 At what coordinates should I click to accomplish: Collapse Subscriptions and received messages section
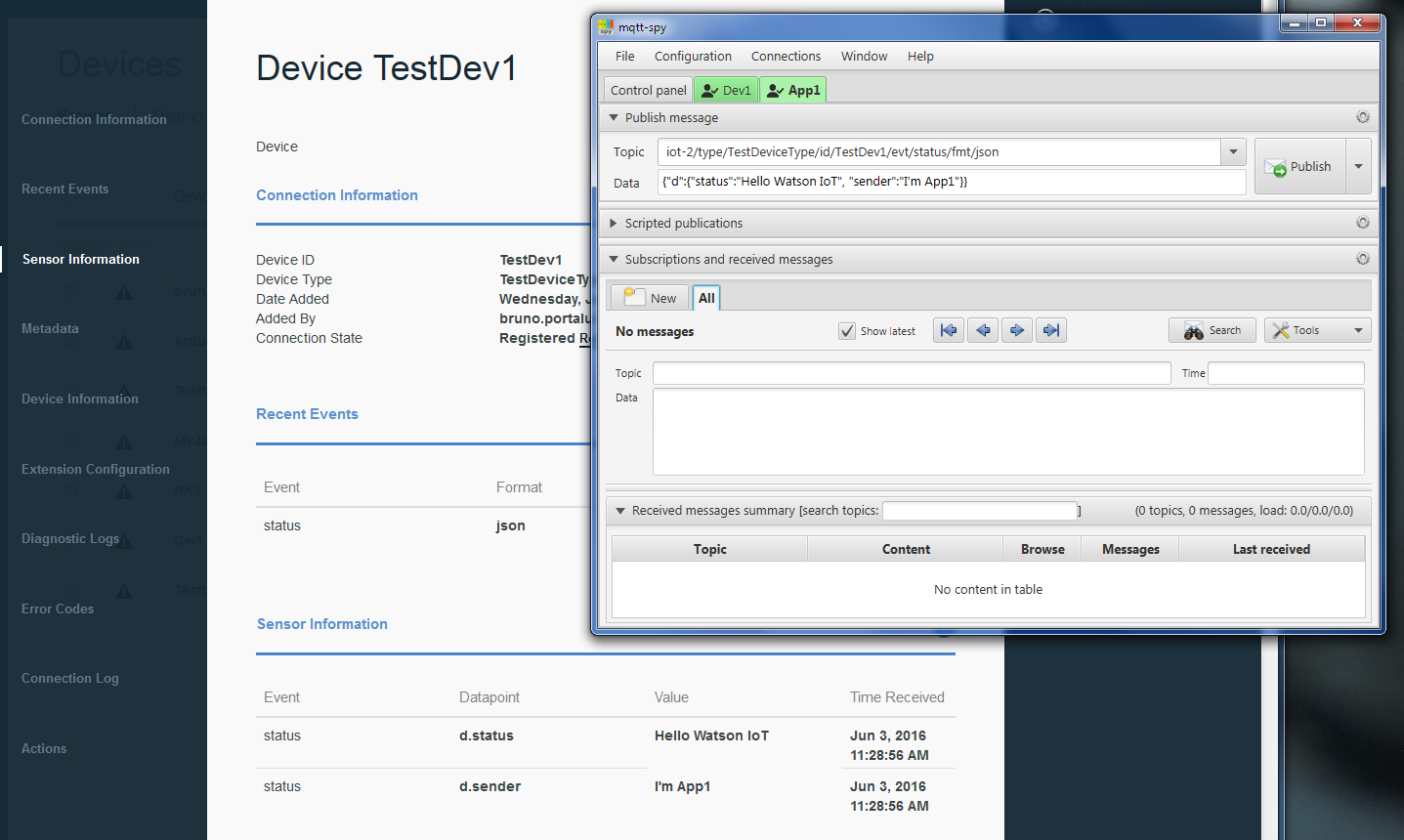[x=614, y=259]
